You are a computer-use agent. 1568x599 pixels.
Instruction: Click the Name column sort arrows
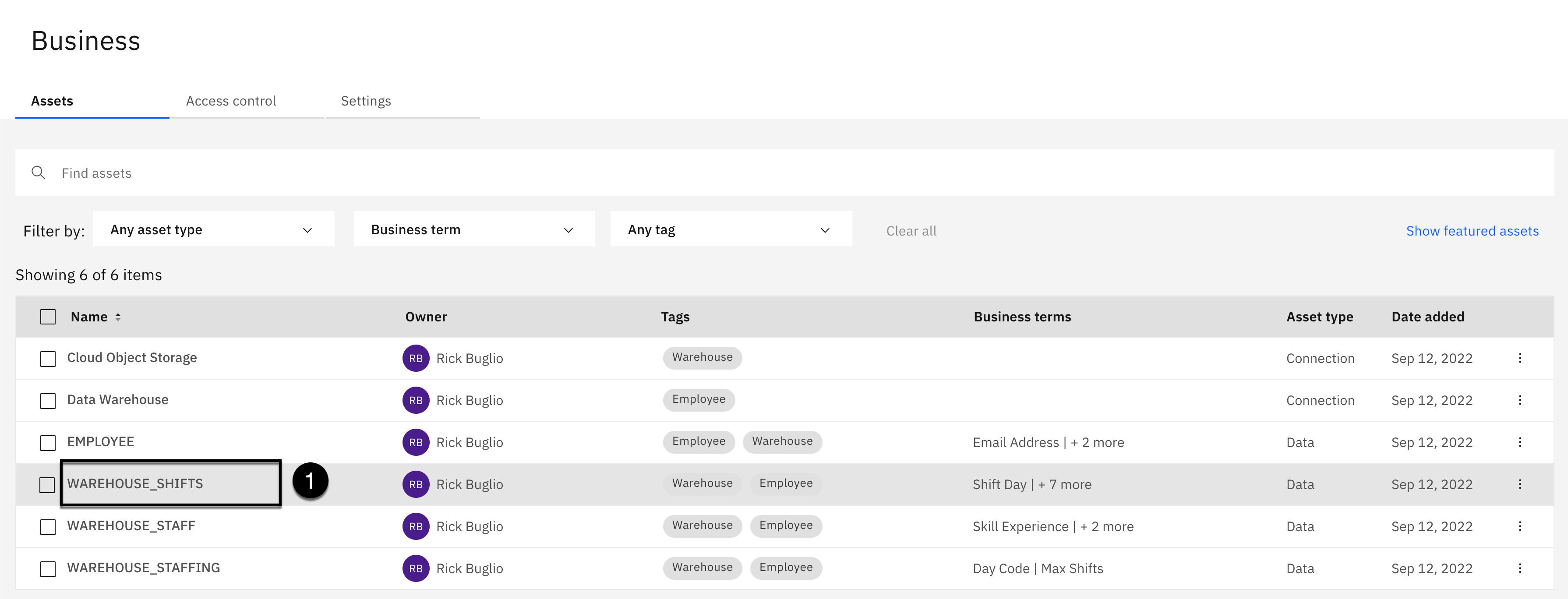(x=118, y=317)
